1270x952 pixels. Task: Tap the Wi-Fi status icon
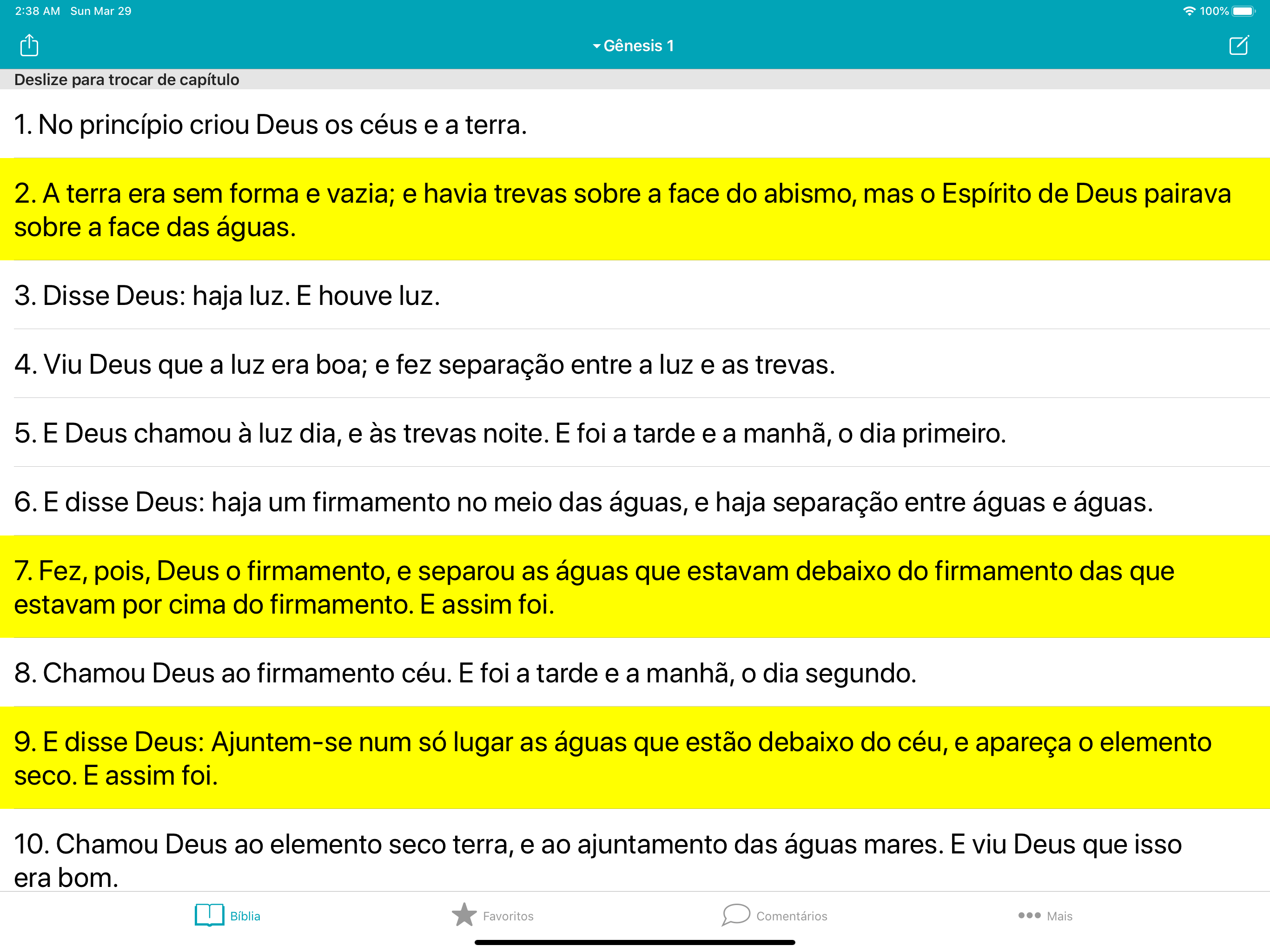(1189, 11)
